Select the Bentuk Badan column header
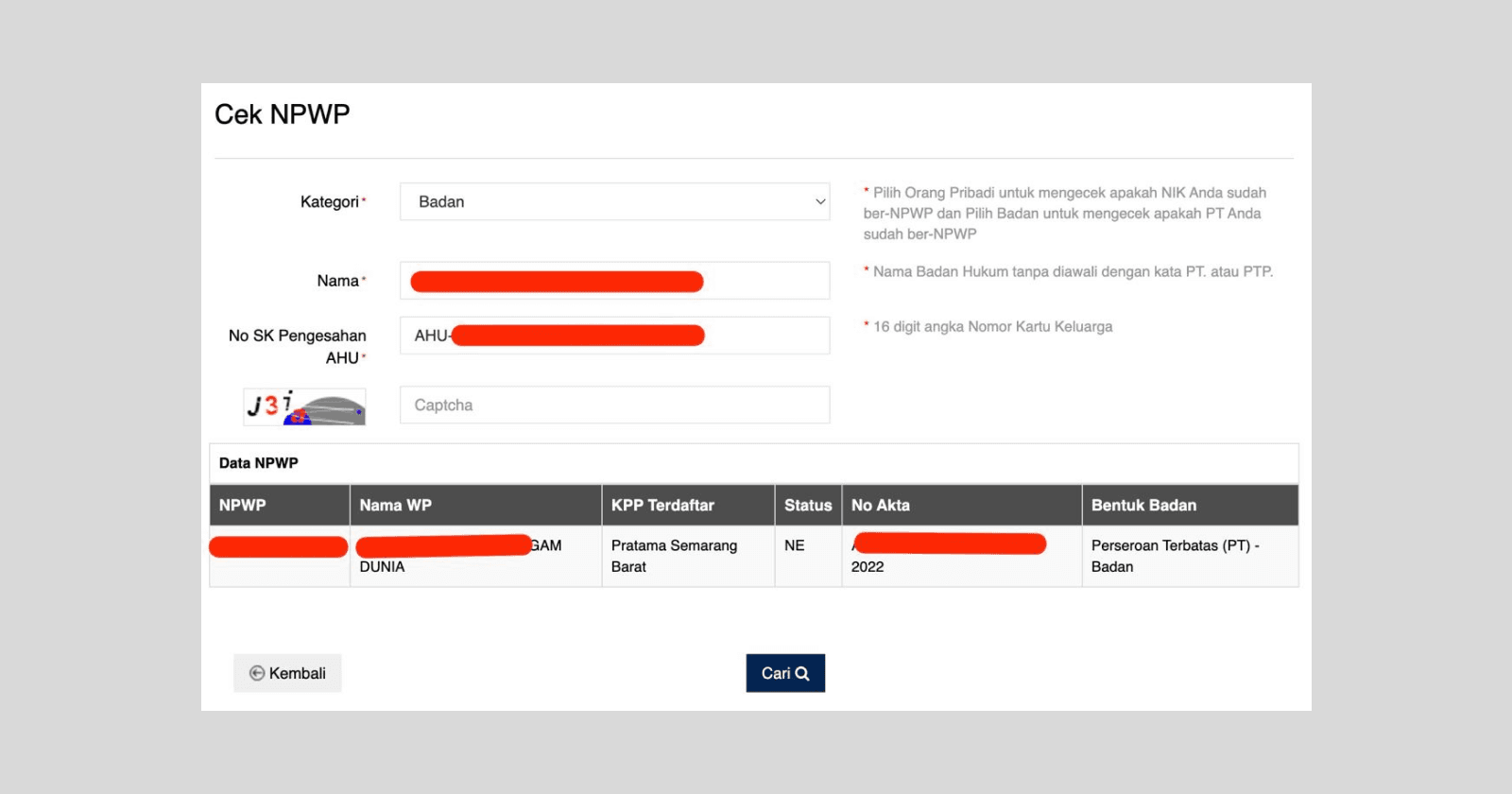The width and height of the screenshot is (1512, 794). (1143, 506)
